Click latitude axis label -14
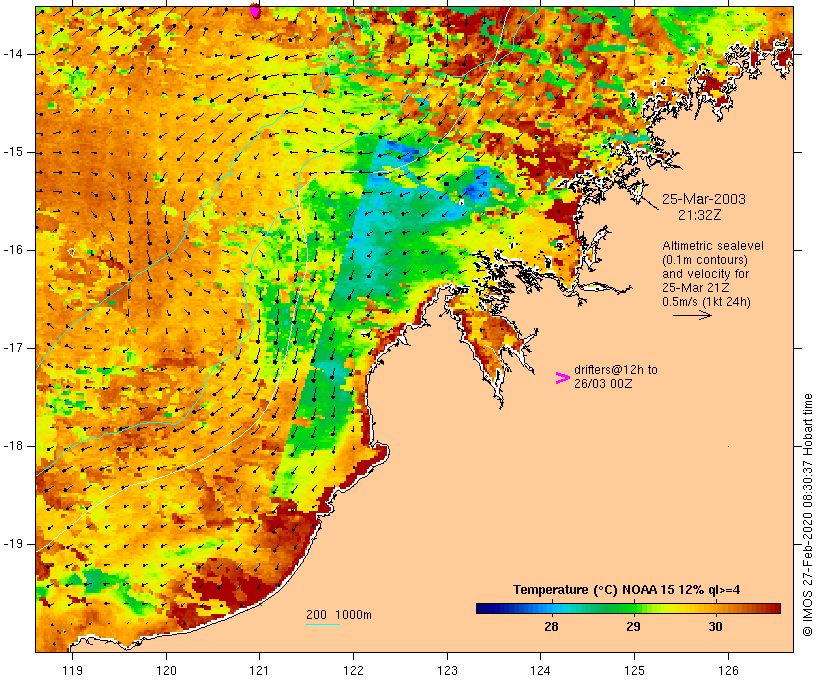Image resolution: width=820 pixels, height=680 pixels. [x=13, y=54]
